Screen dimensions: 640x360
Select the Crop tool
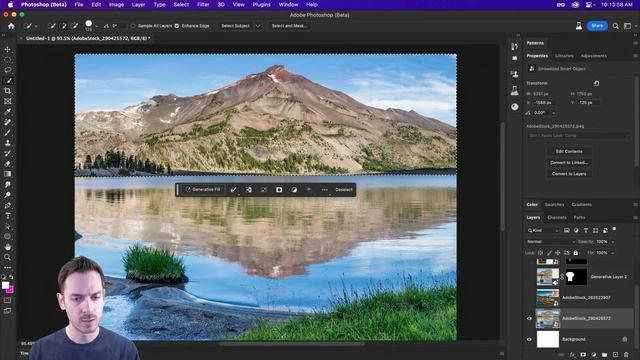(x=8, y=91)
